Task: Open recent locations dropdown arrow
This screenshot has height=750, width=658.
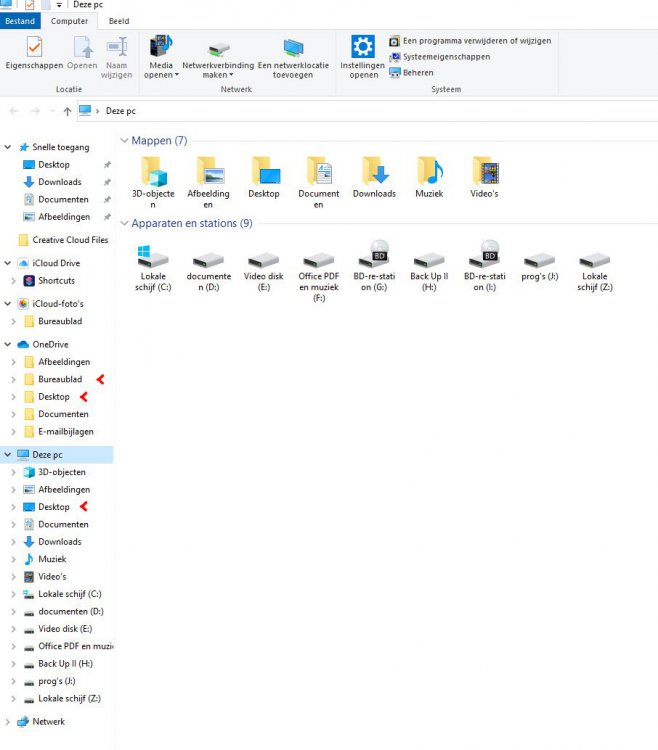Action: coord(52,111)
